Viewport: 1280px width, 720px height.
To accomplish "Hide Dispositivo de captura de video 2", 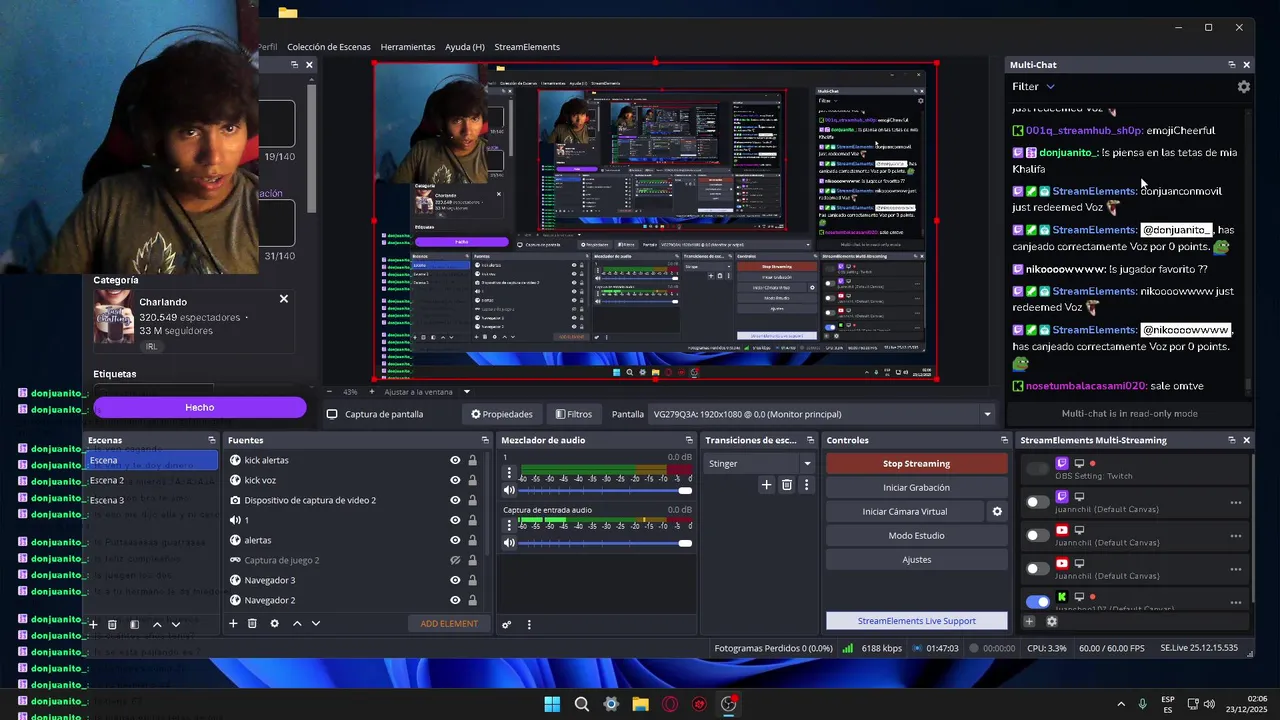I will click(455, 500).
